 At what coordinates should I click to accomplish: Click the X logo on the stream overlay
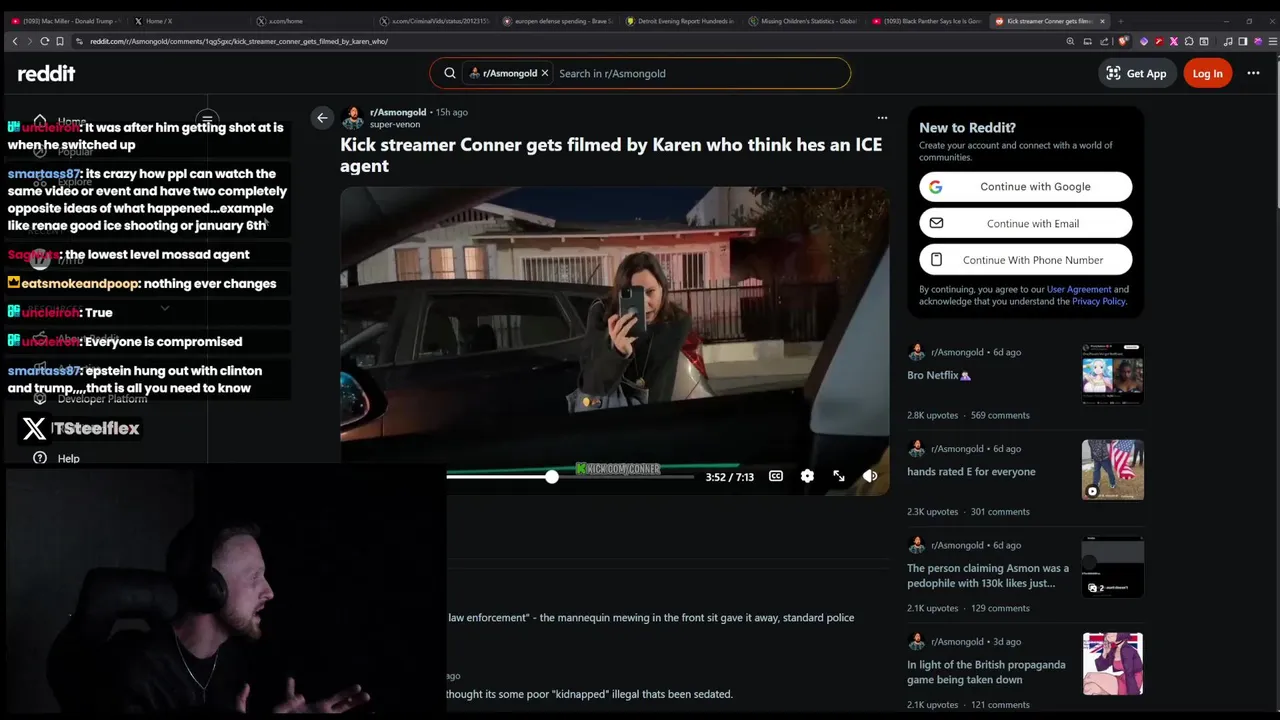pyautogui.click(x=34, y=428)
